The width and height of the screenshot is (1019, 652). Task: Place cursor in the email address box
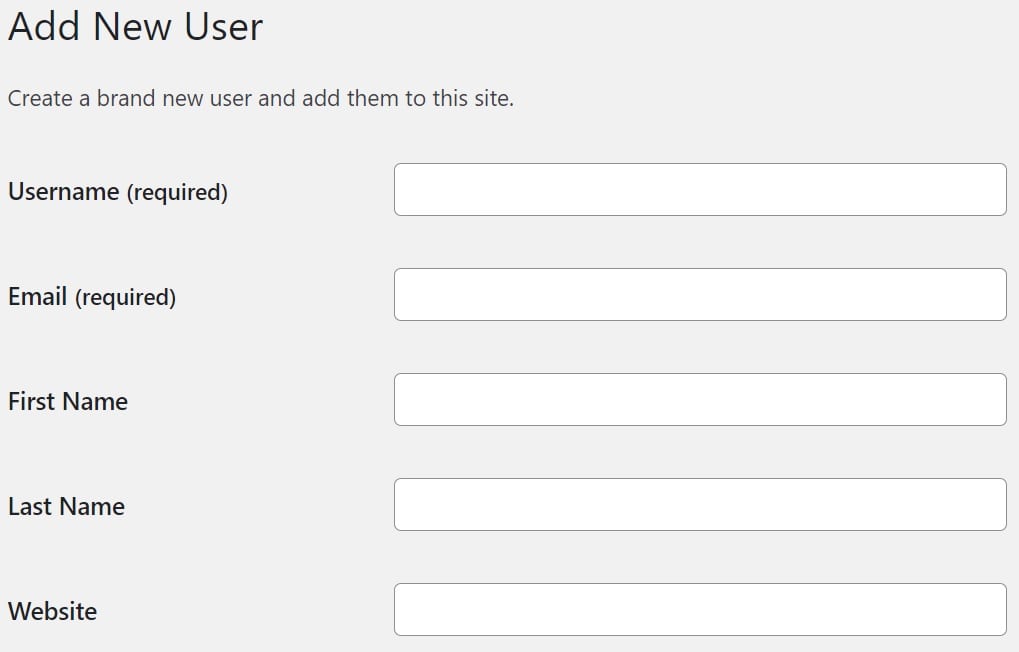[x=700, y=295]
